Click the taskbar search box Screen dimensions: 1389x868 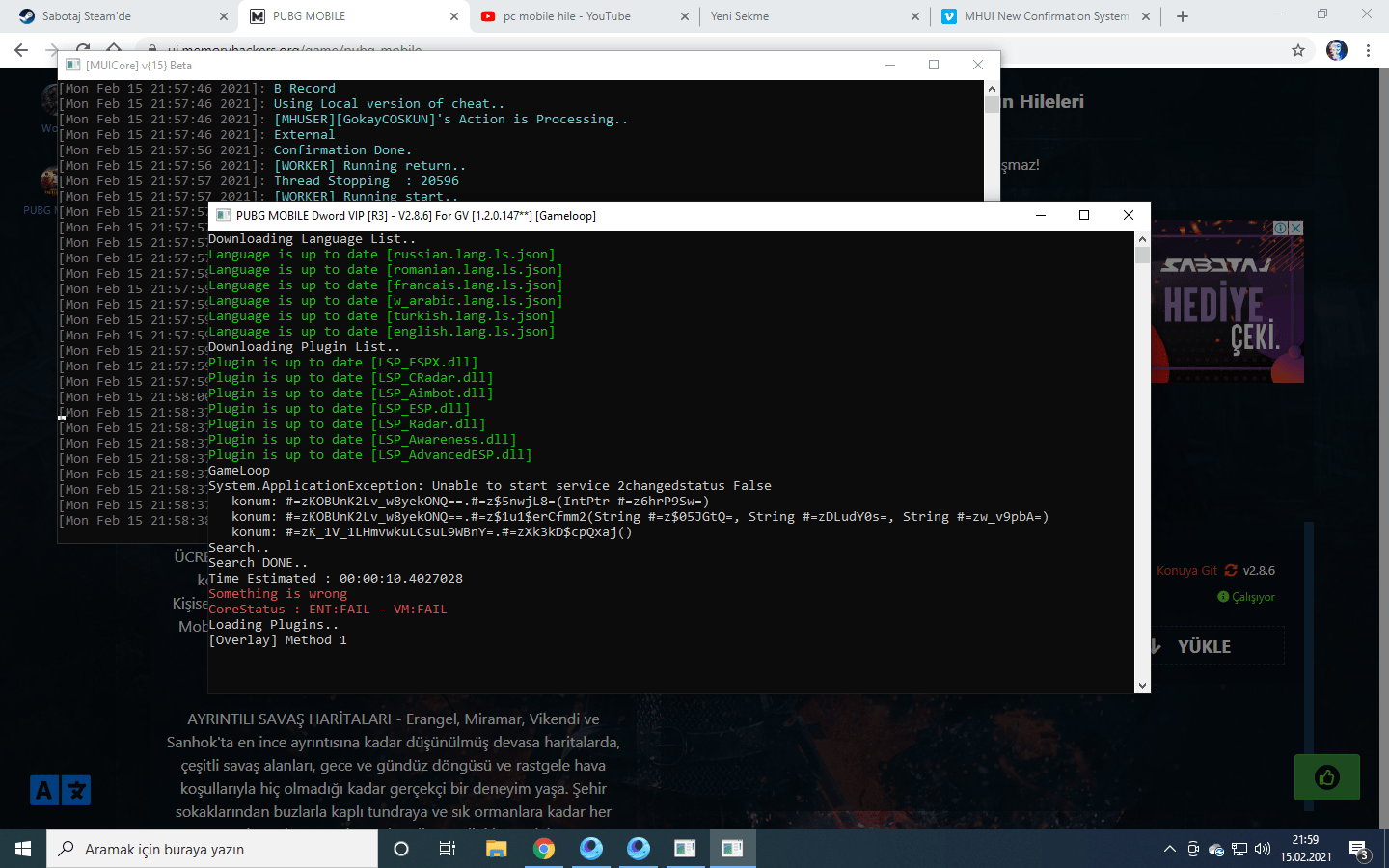coord(212,849)
